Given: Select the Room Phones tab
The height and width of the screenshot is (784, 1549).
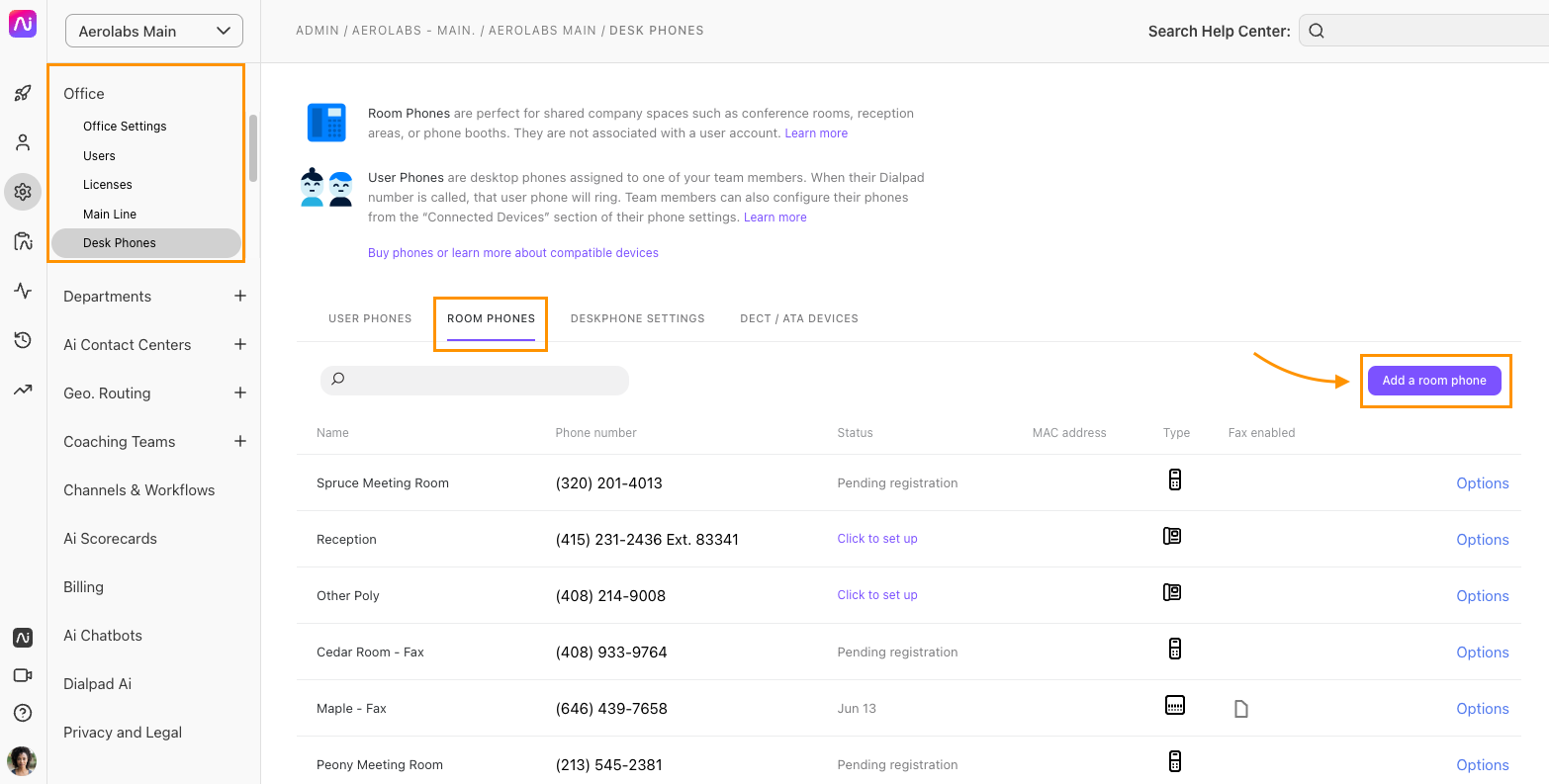Looking at the screenshot, I should pyautogui.click(x=491, y=318).
